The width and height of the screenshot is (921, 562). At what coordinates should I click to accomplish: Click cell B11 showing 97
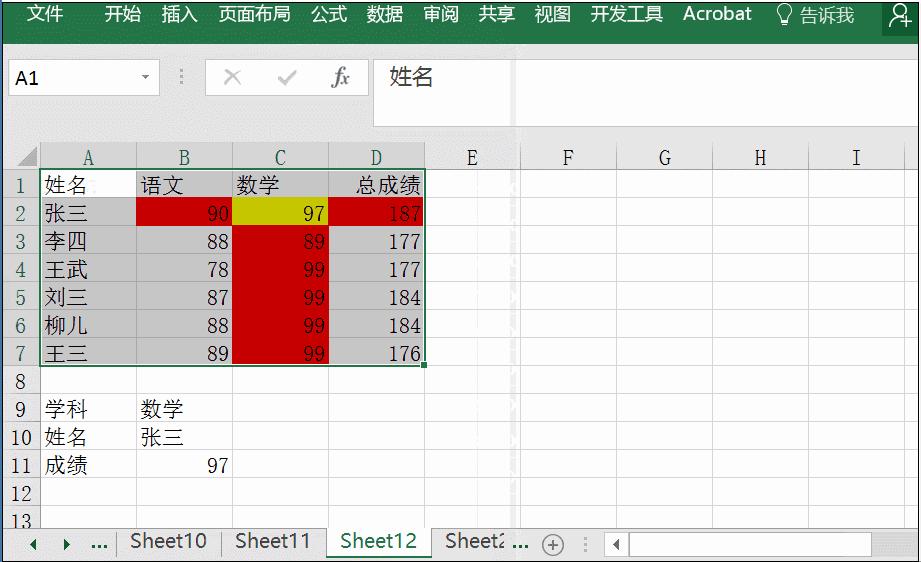pyautogui.click(x=184, y=465)
